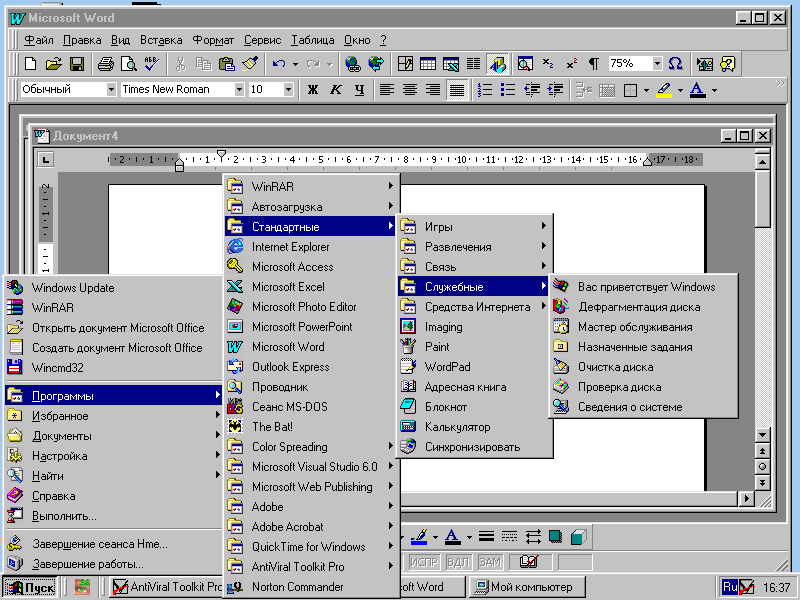This screenshot has height=600, width=800.
Task: Click the New document icon in Word toolbar
Action: (x=31, y=64)
